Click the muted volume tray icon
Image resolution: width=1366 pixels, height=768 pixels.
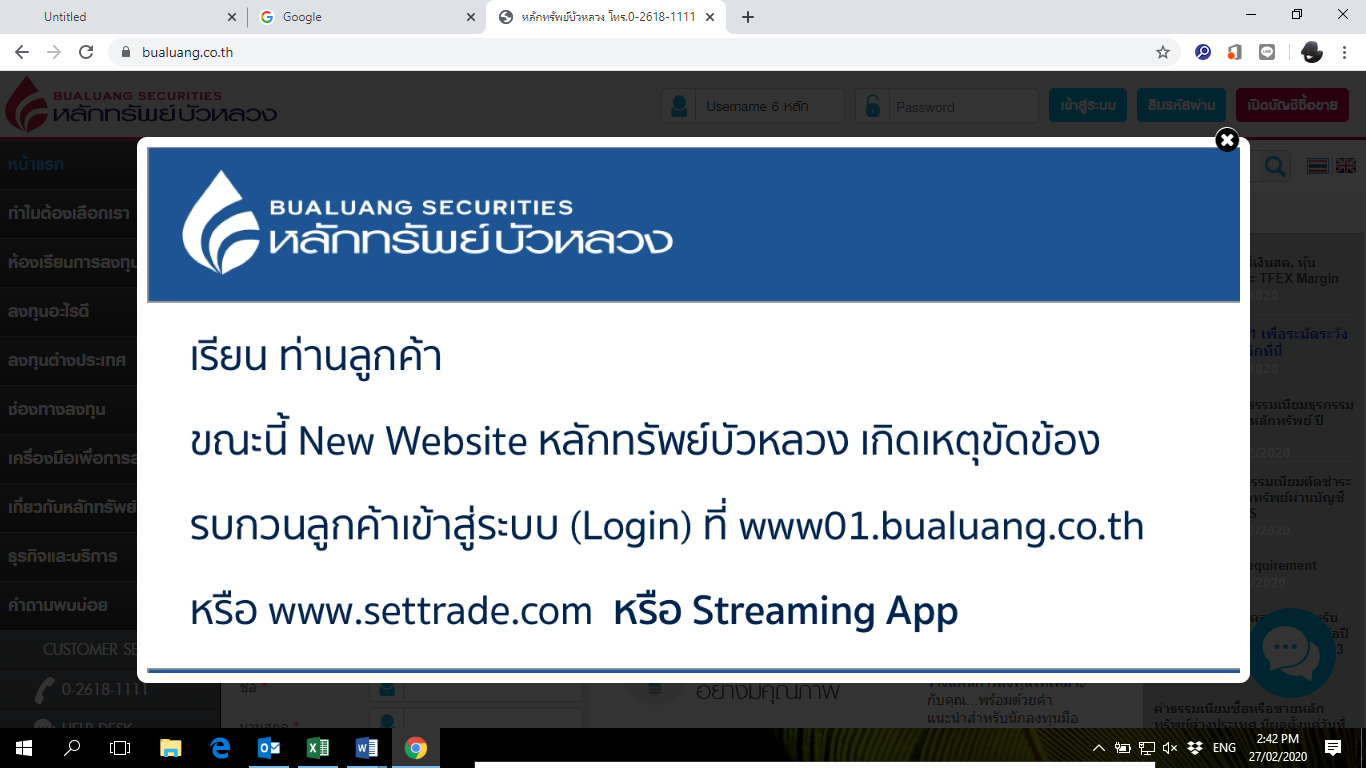coord(1170,747)
